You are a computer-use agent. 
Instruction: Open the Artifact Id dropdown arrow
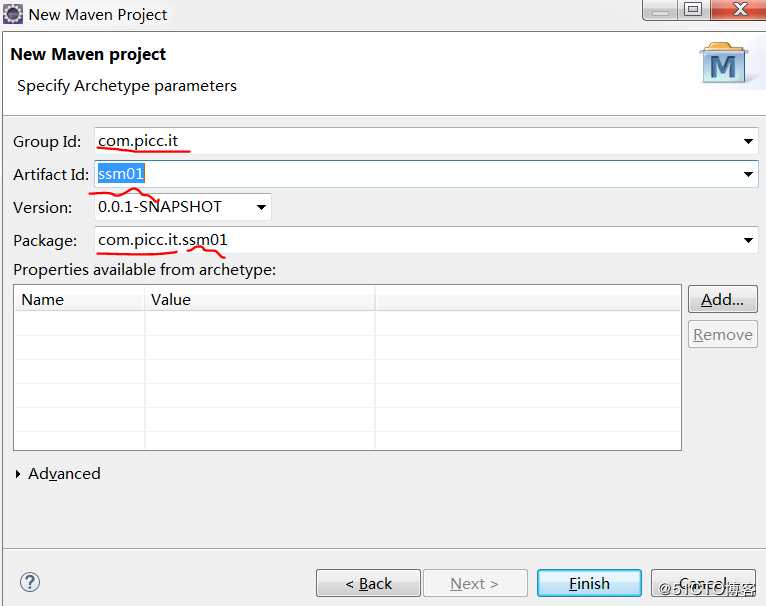[748, 174]
